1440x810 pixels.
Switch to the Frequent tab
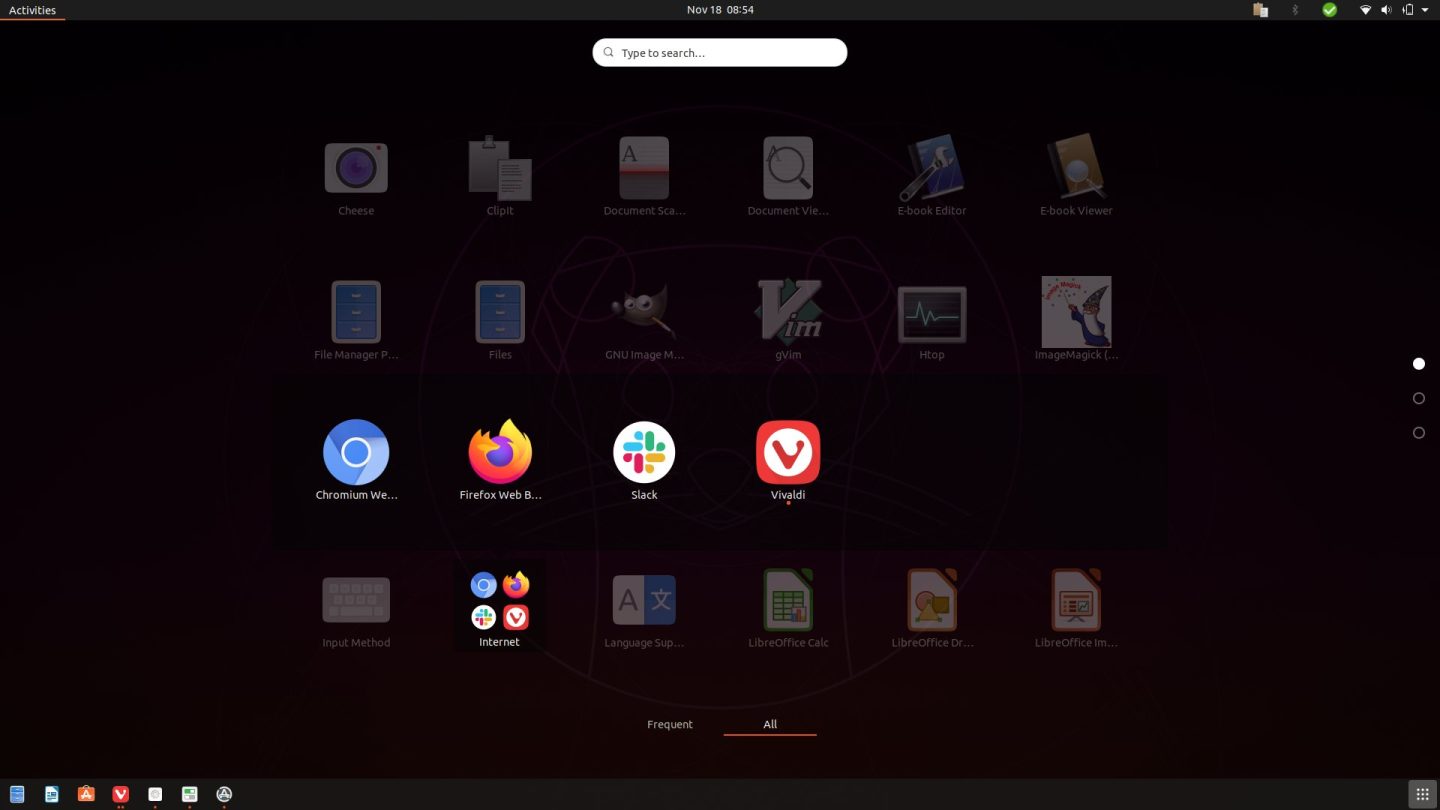tap(670, 724)
